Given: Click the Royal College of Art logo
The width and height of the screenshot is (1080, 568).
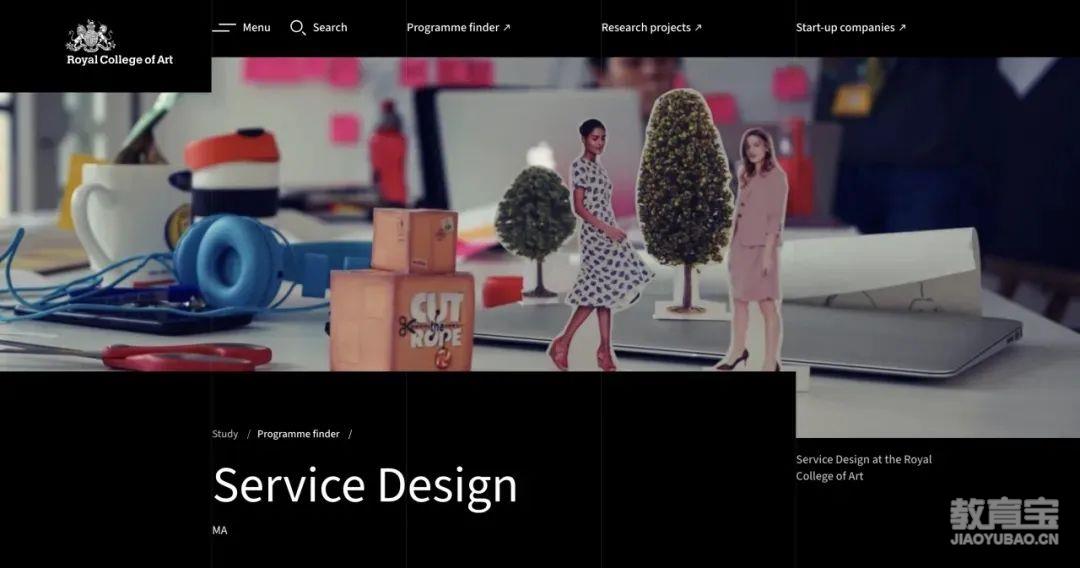Looking at the screenshot, I should [x=120, y=43].
